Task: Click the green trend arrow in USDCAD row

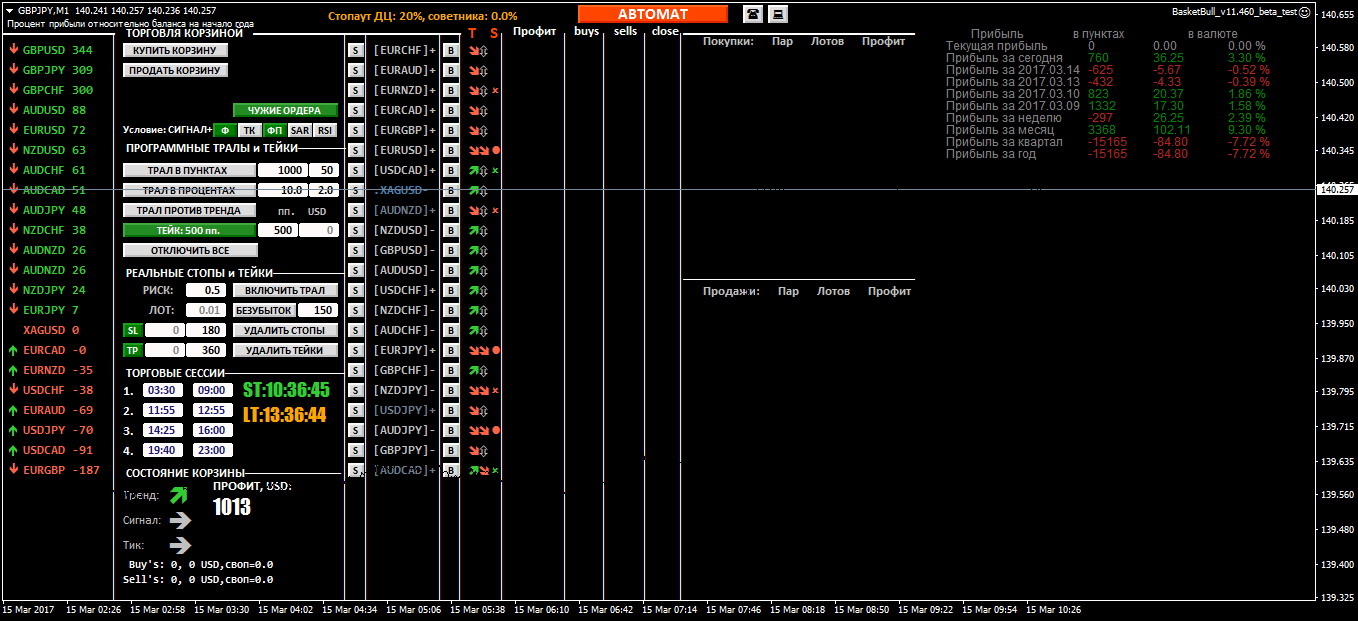Action: (476, 170)
